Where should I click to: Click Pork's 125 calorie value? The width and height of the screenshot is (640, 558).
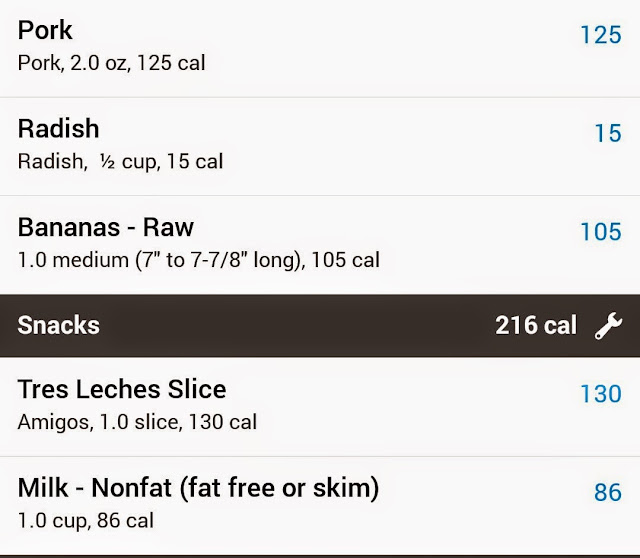point(600,35)
